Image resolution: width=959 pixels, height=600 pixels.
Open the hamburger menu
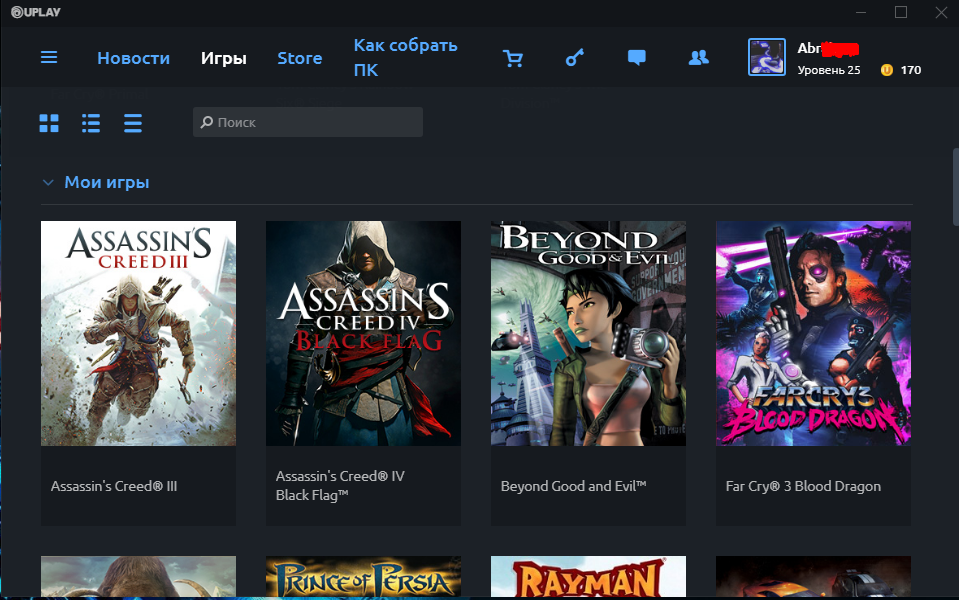[49, 57]
